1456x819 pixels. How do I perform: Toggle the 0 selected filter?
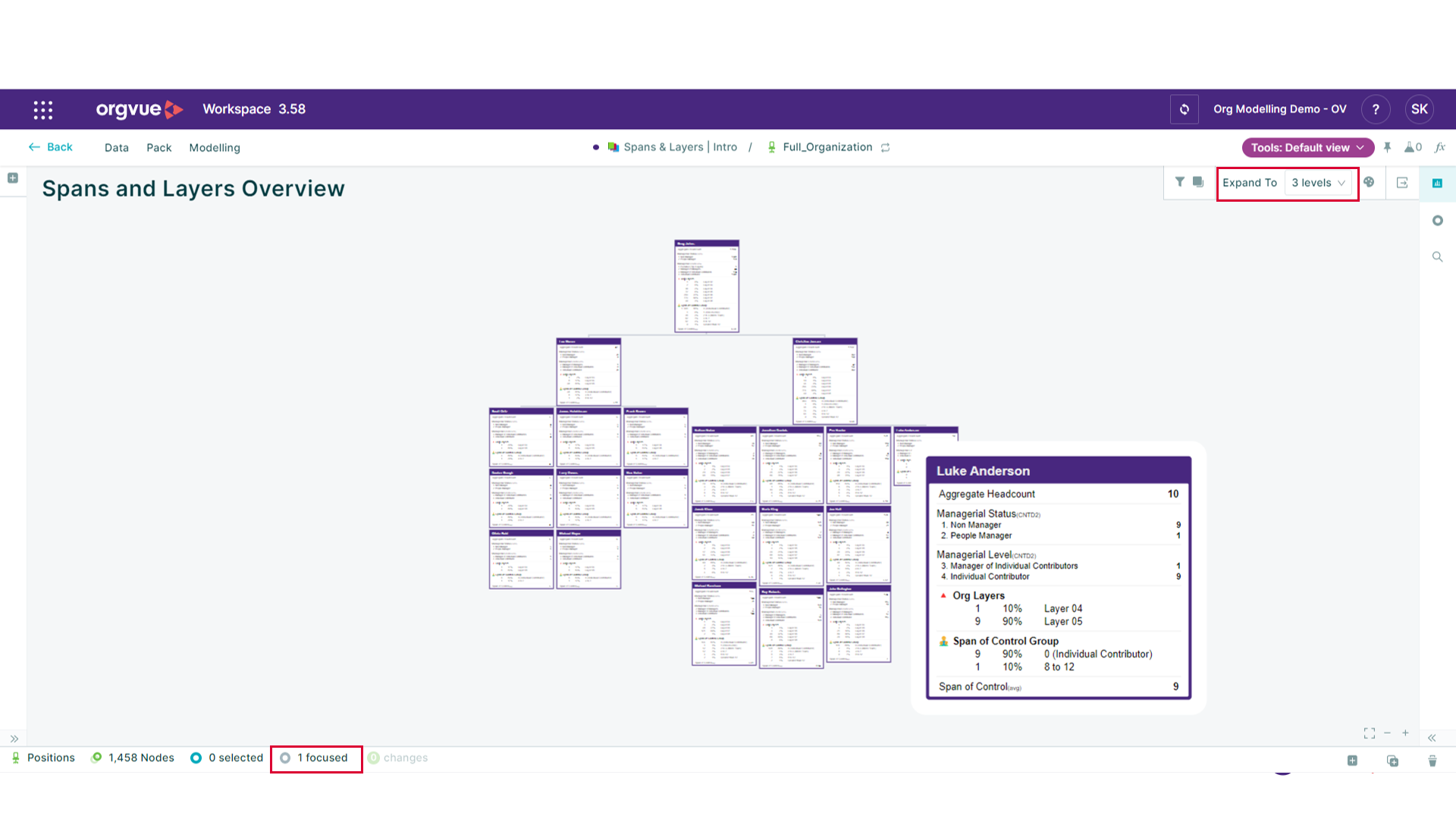click(x=227, y=758)
